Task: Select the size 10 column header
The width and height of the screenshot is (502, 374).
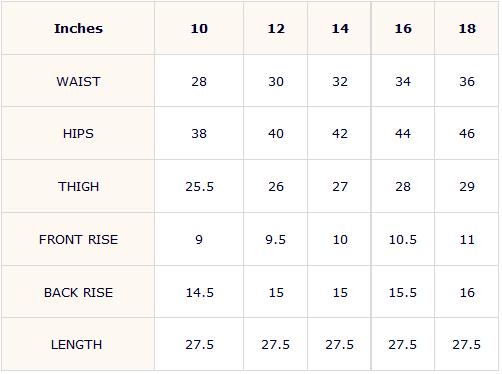Action: pyautogui.click(x=199, y=28)
